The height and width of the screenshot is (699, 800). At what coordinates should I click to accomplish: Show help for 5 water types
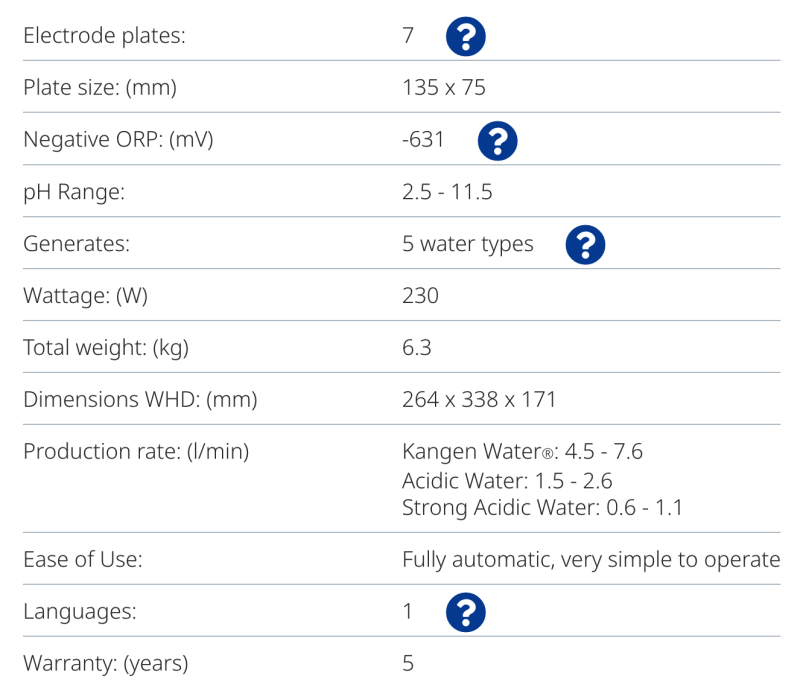click(585, 244)
